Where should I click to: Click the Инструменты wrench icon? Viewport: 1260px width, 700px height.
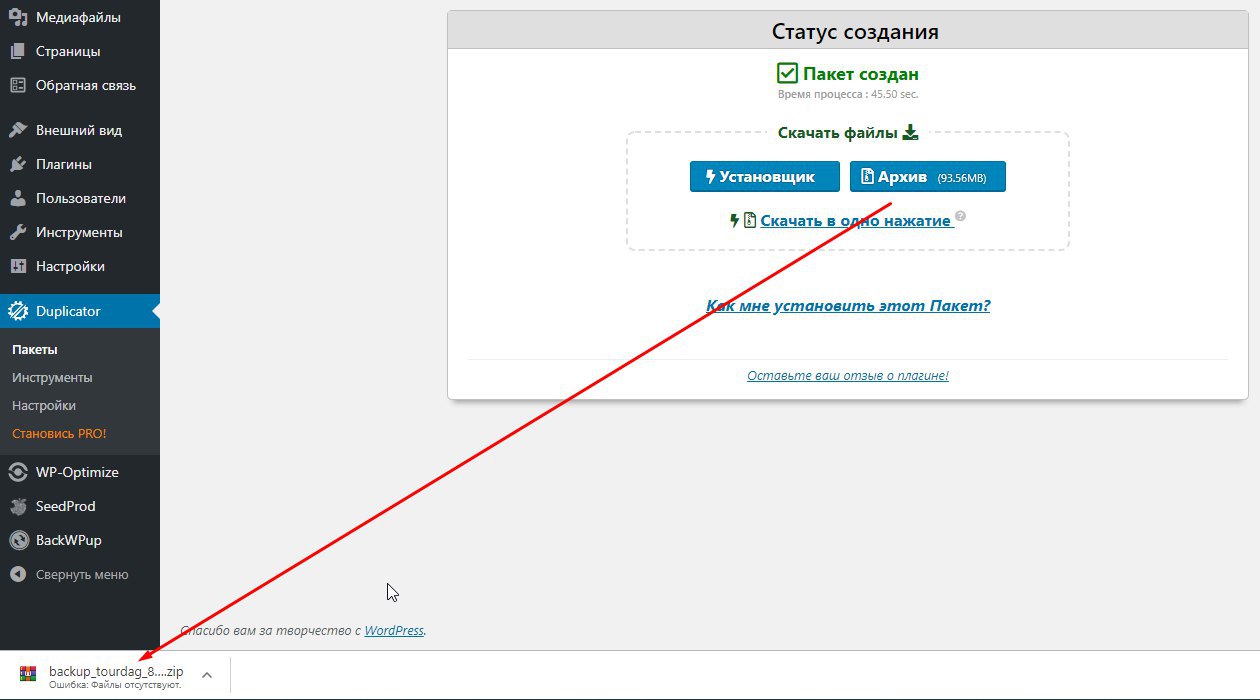(x=18, y=232)
